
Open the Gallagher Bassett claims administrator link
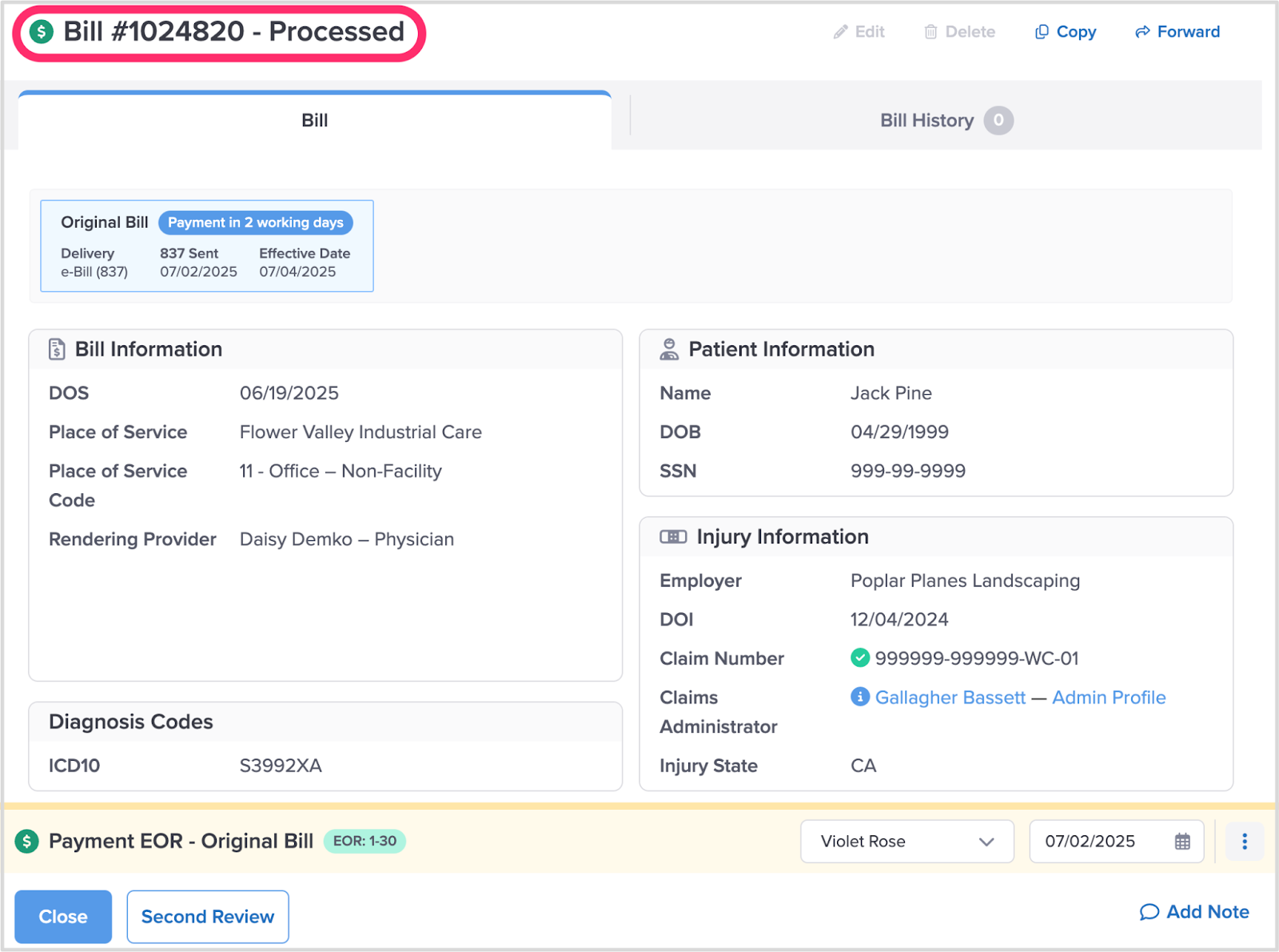[x=950, y=697]
